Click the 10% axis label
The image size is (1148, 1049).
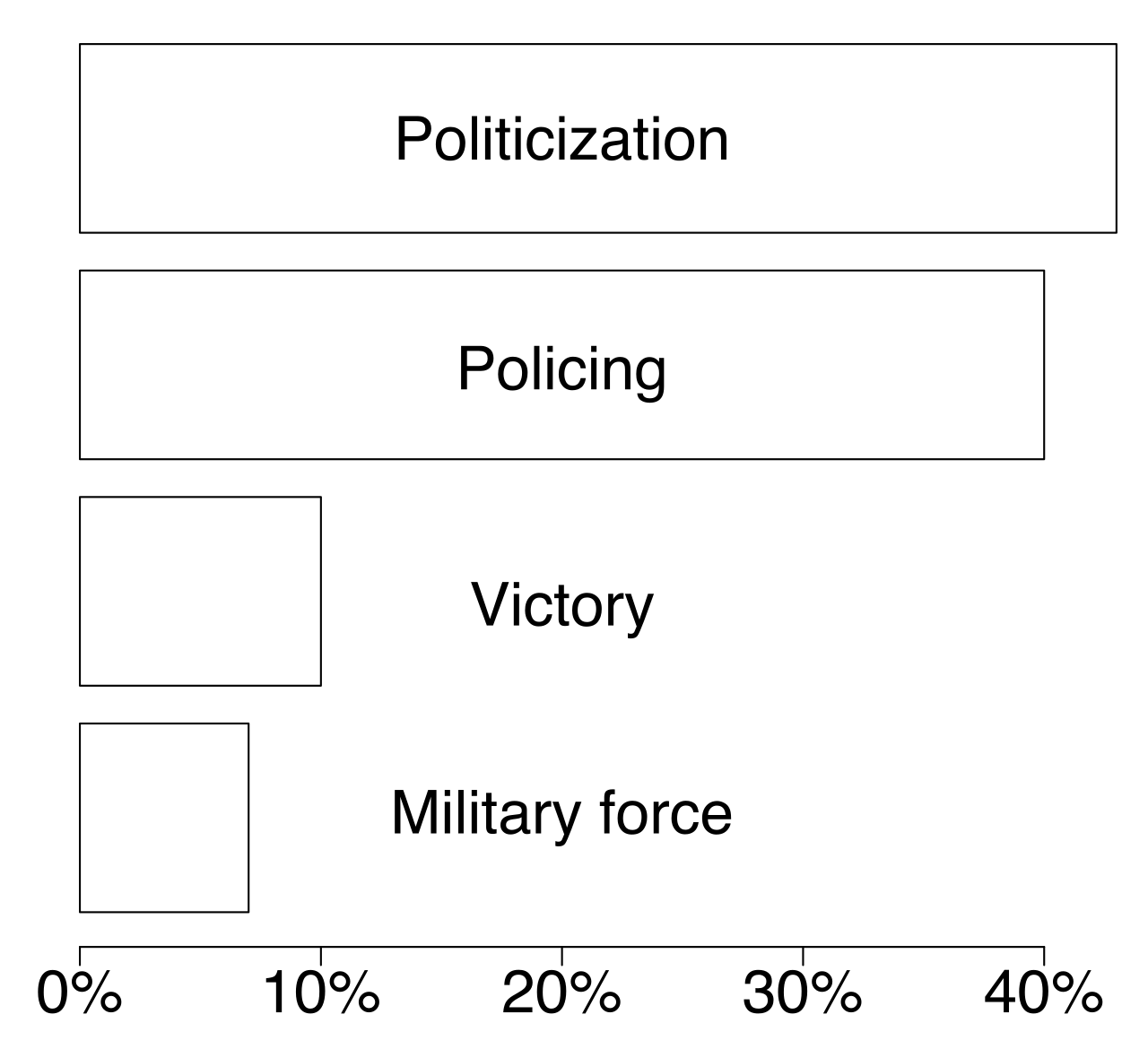pos(320,994)
